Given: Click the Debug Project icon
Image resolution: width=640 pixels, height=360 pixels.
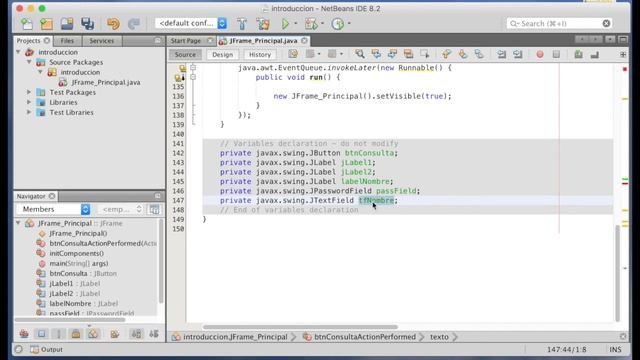Looking at the screenshot, I should [311, 24].
